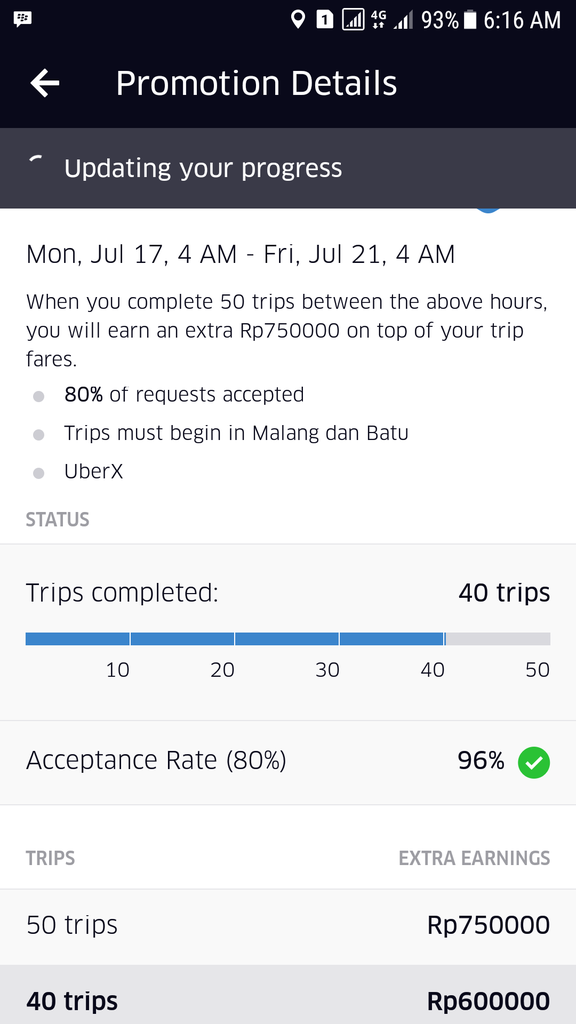
Task: Tap the SIM 1 indicator icon
Action: [325, 20]
